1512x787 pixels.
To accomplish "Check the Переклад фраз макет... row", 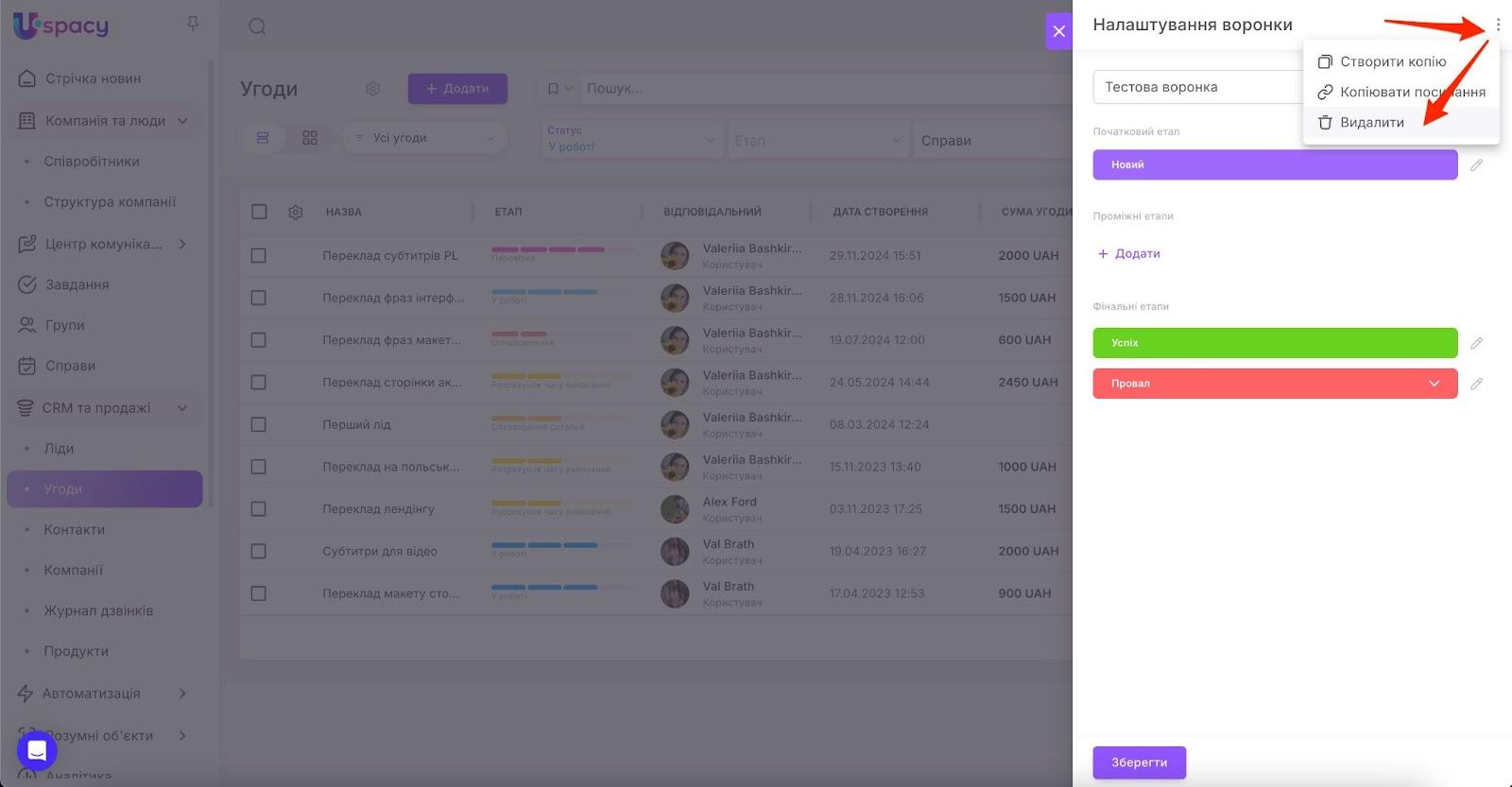I will 259,340.
